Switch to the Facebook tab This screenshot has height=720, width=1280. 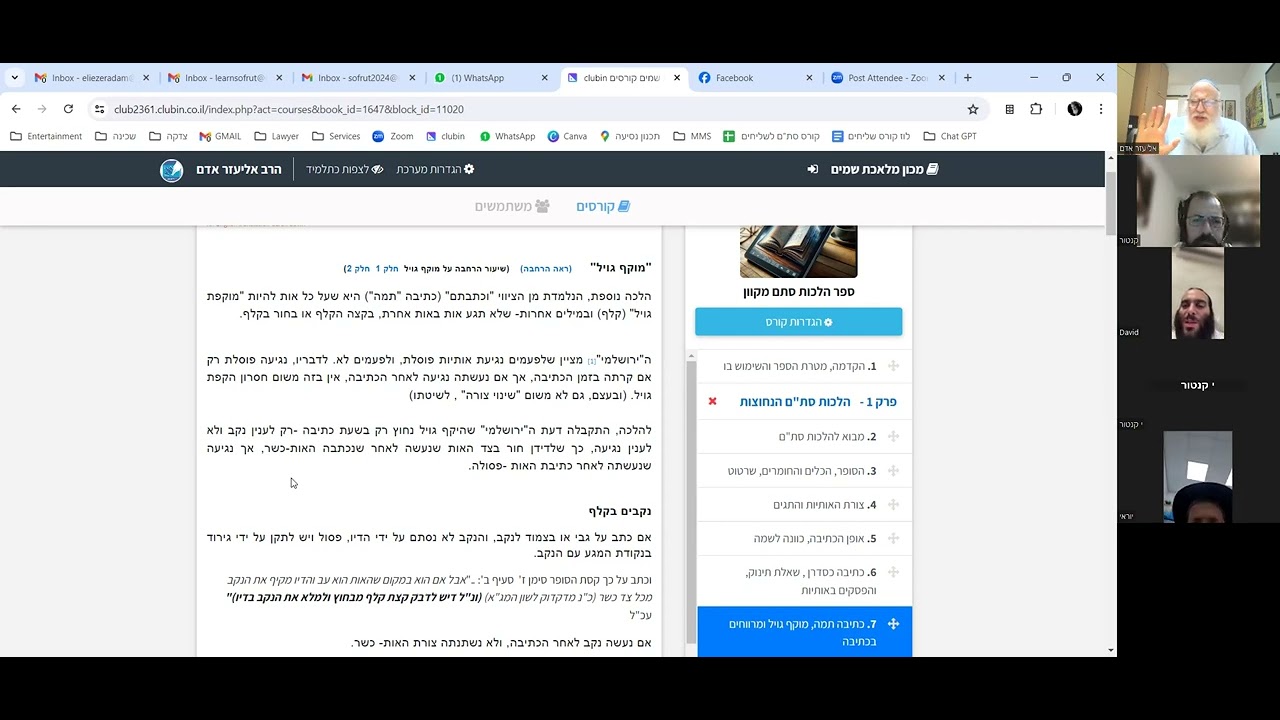pyautogui.click(x=756, y=77)
